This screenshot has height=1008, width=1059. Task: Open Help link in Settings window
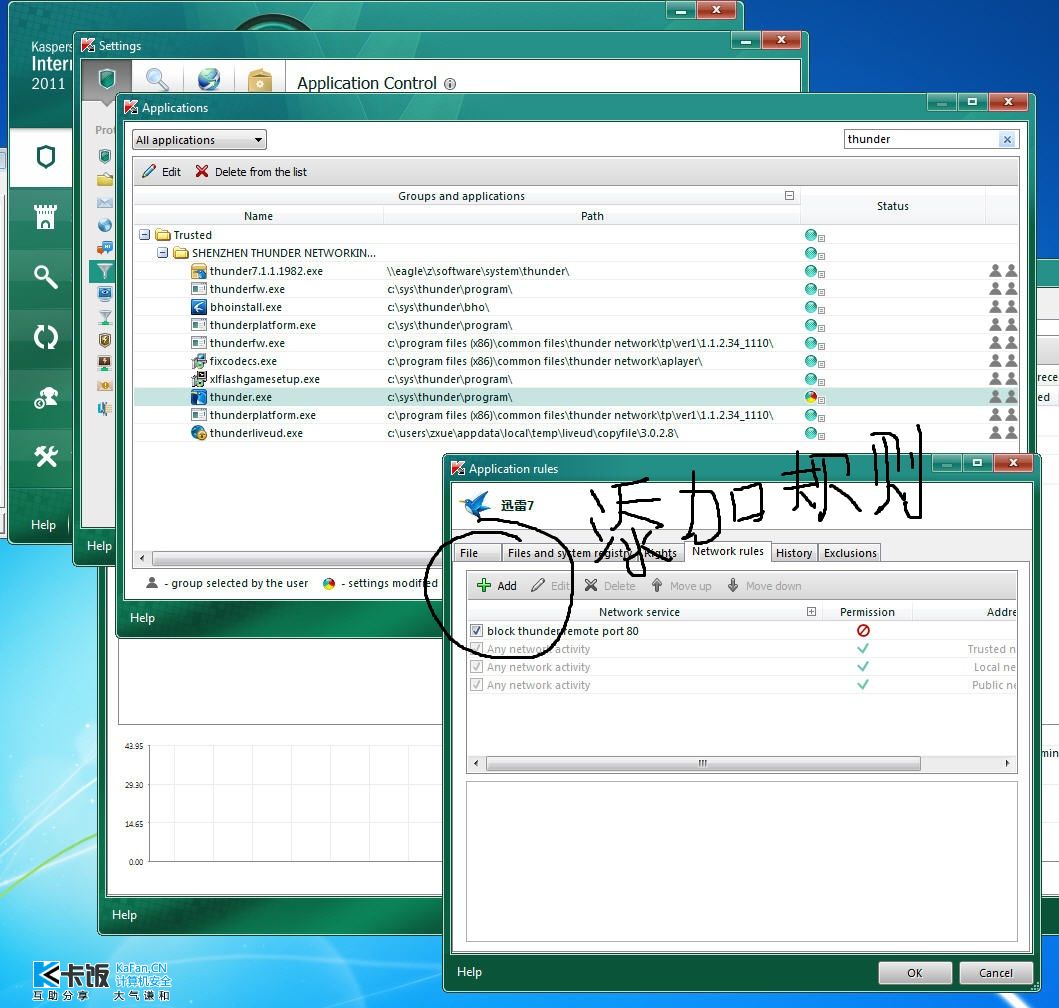(99, 546)
